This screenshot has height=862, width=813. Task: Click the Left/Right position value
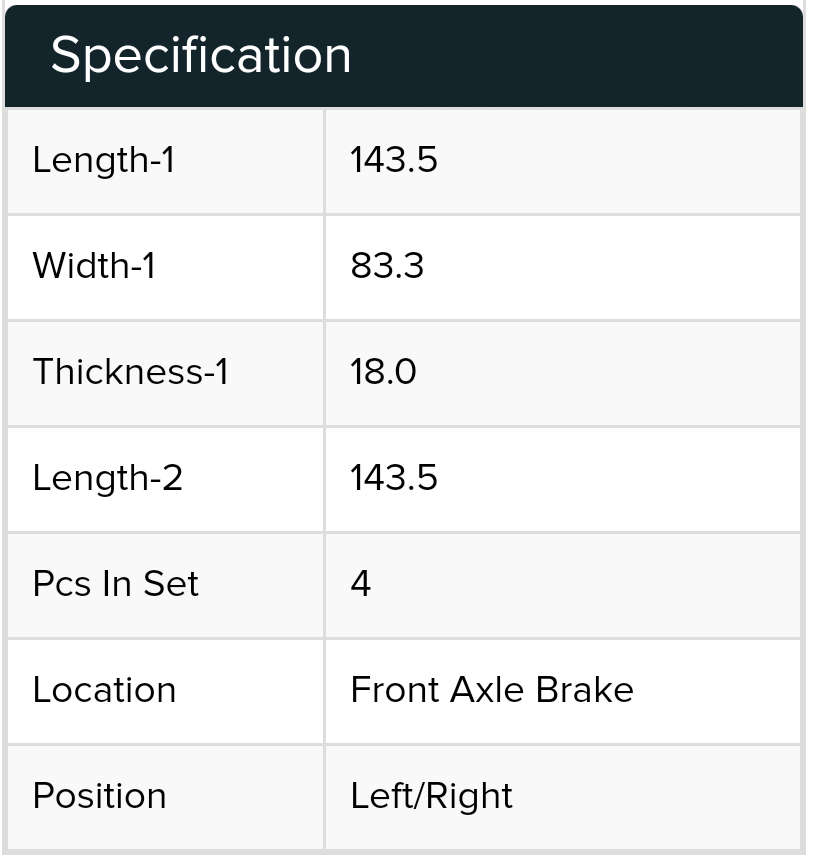pyautogui.click(x=432, y=797)
